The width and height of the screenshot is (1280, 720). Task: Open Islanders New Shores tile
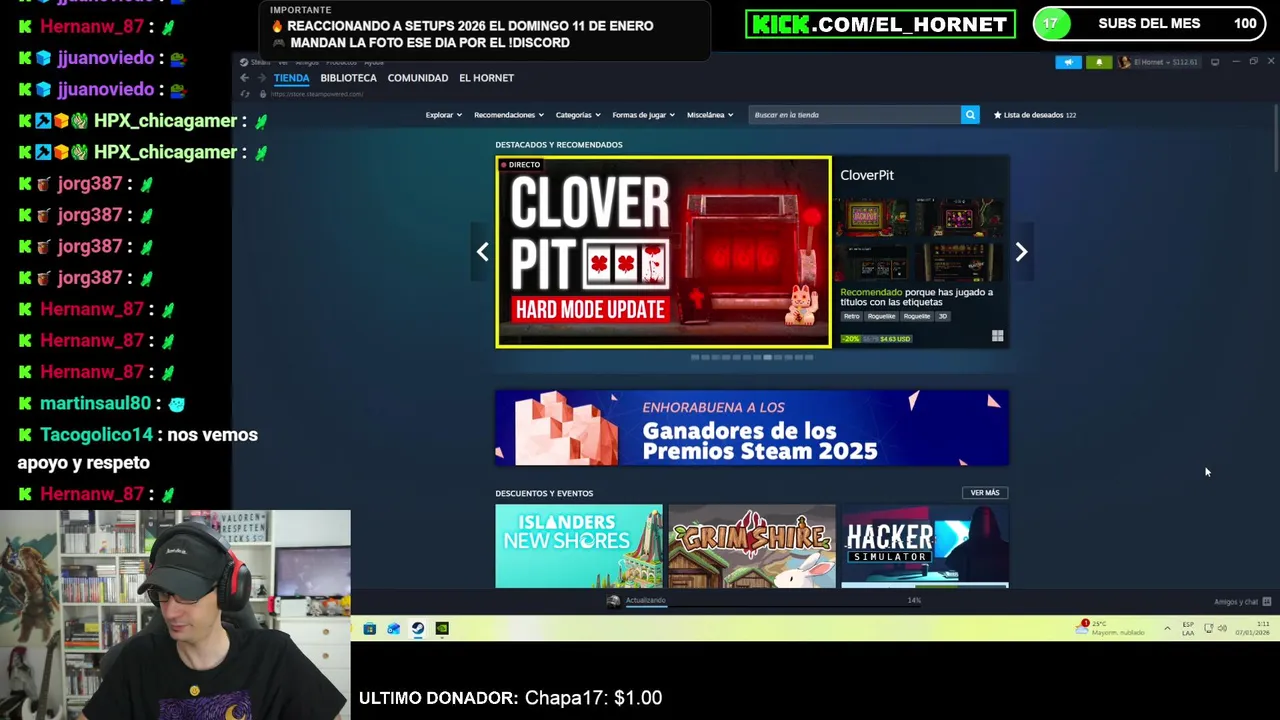click(579, 546)
